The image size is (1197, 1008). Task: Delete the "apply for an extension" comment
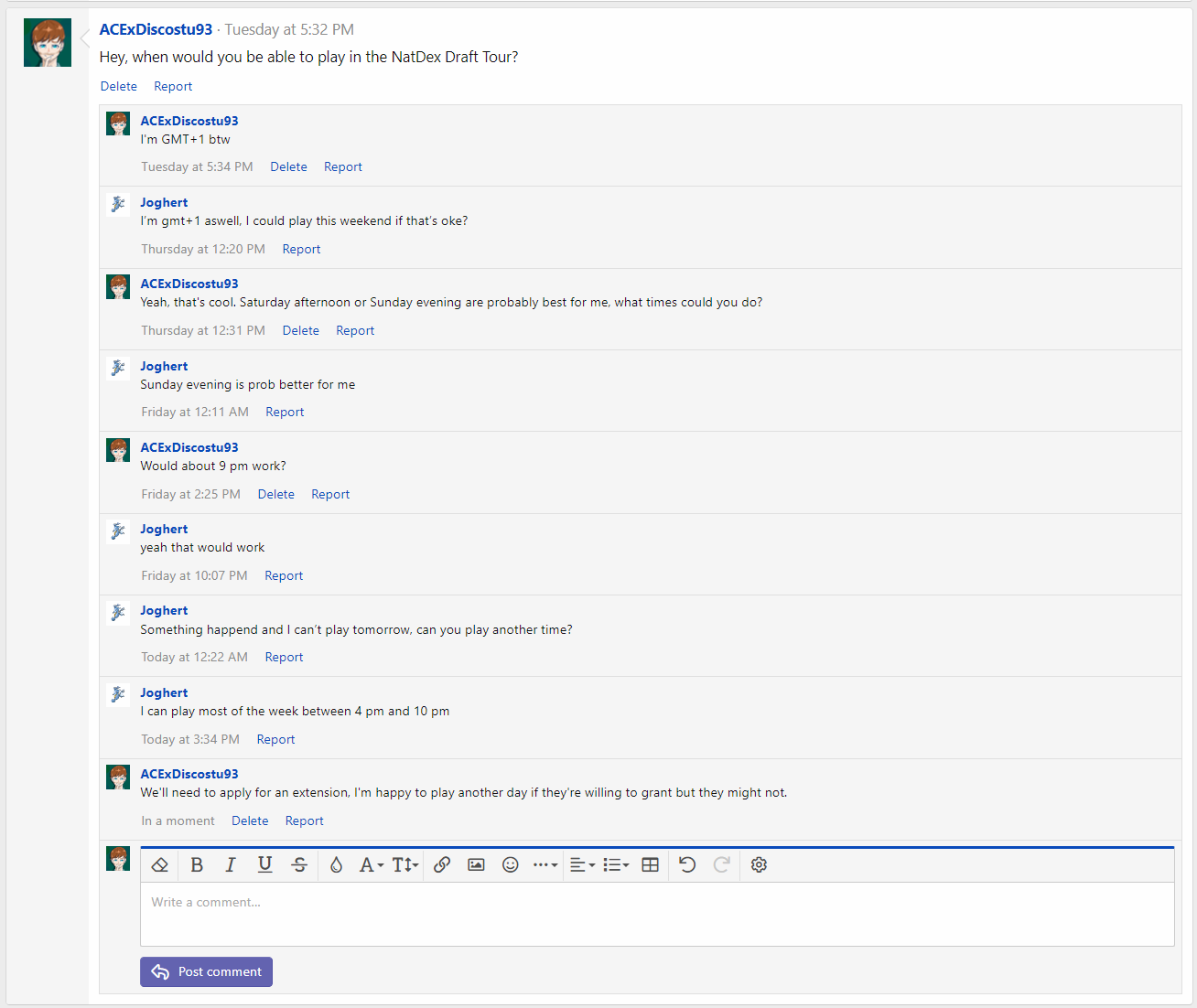250,821
